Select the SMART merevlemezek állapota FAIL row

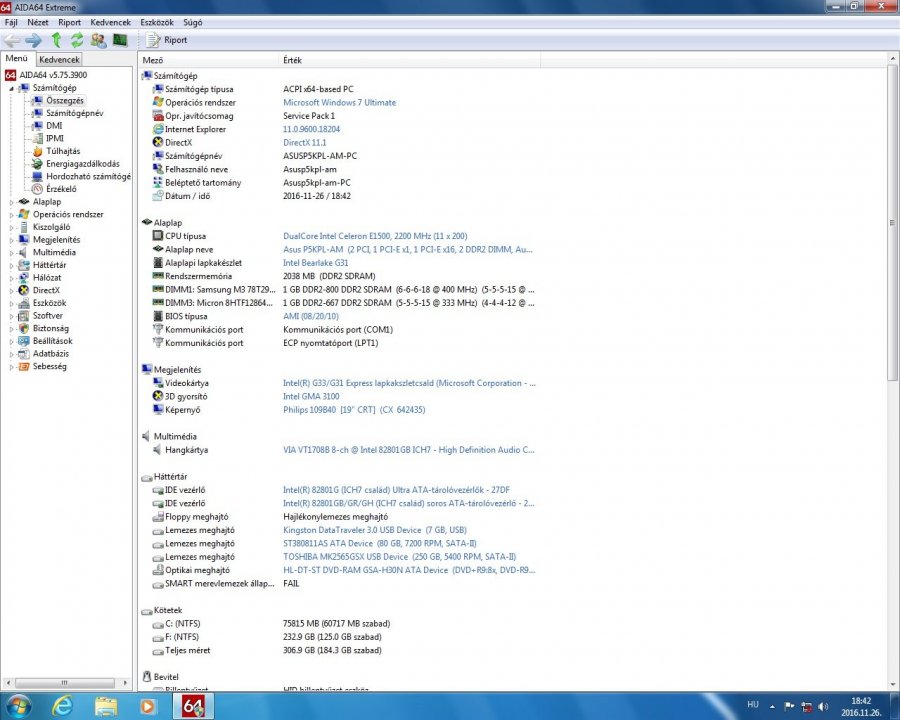[x=339, y=584]
